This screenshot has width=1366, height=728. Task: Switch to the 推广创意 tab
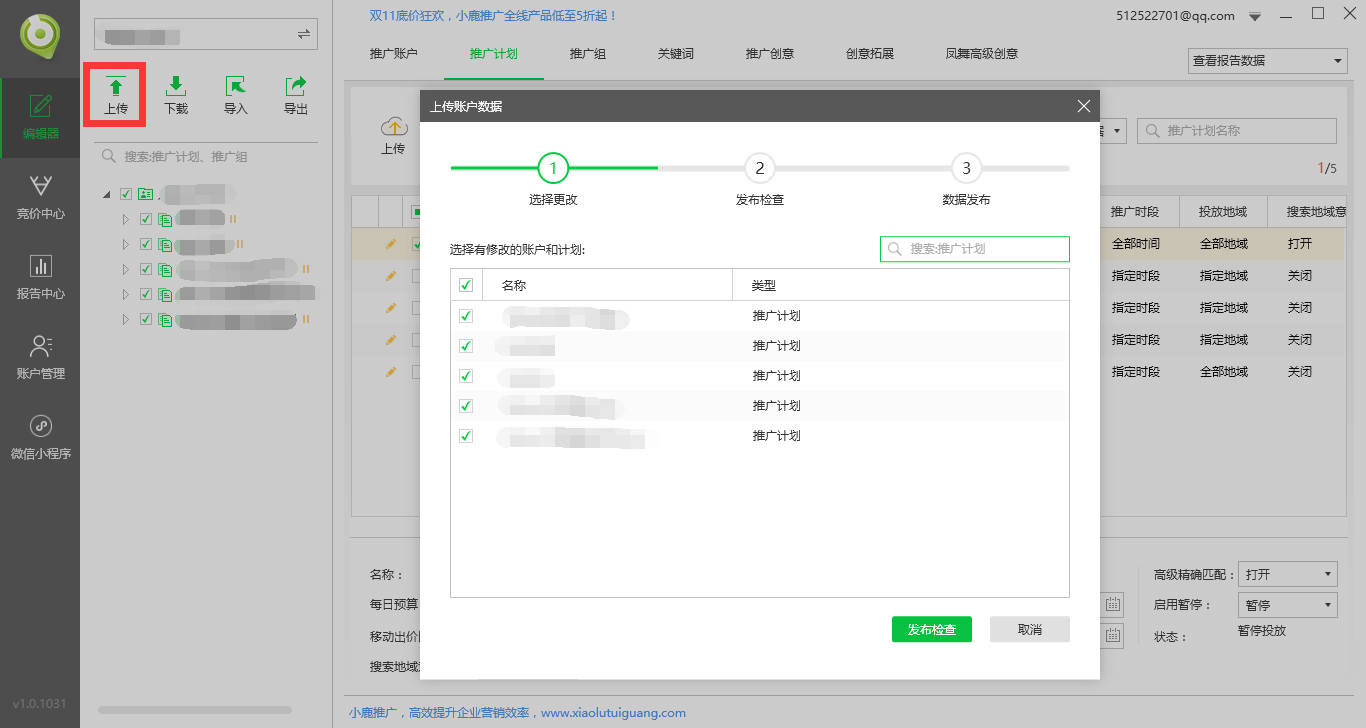pyautogui.click(x=770, y=54)
